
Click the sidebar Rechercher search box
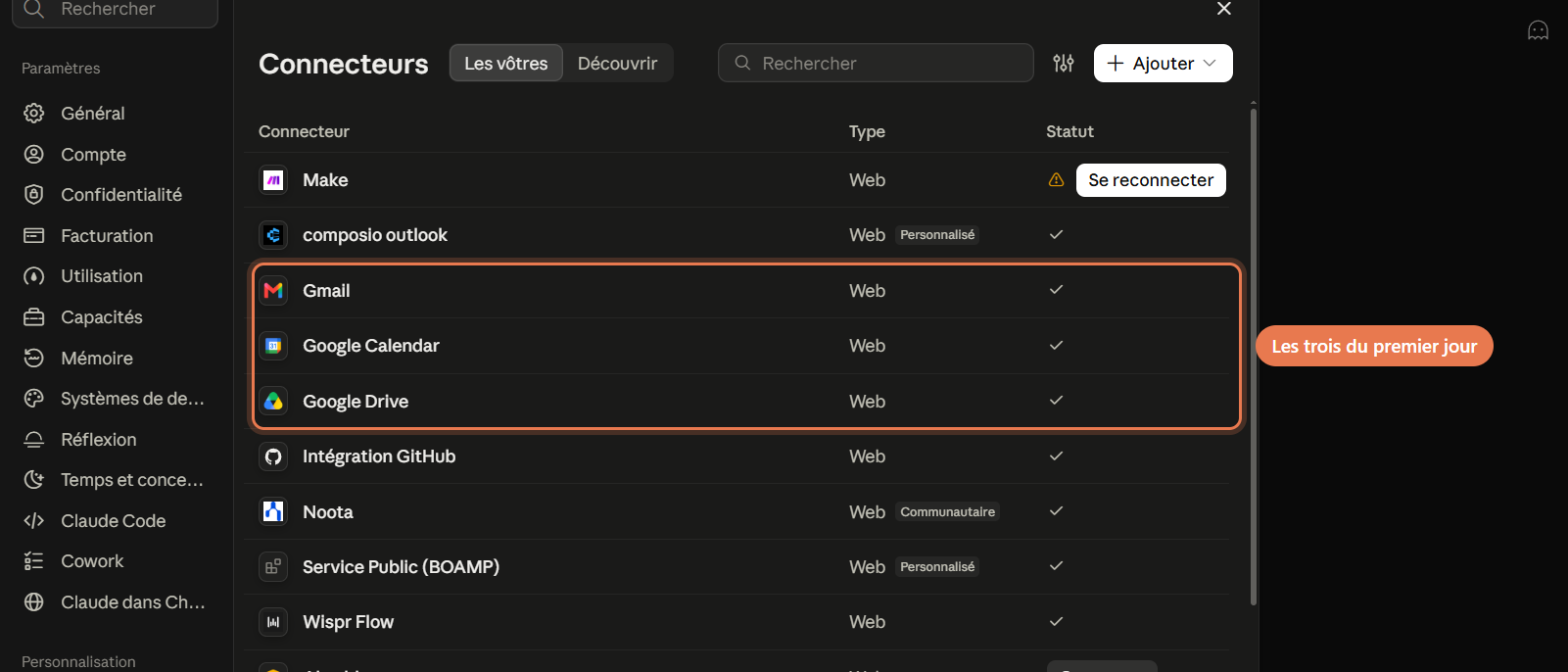115,10
